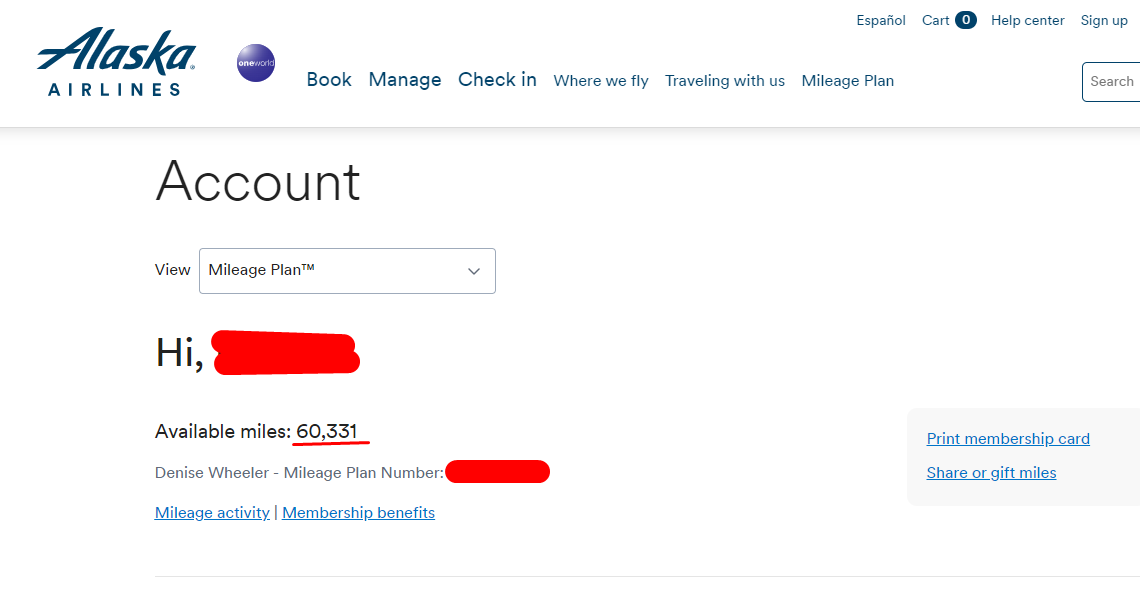The width and height of the screenshot is (1140, 591).
Task: Open Where we fly menu
Action: 601,81
